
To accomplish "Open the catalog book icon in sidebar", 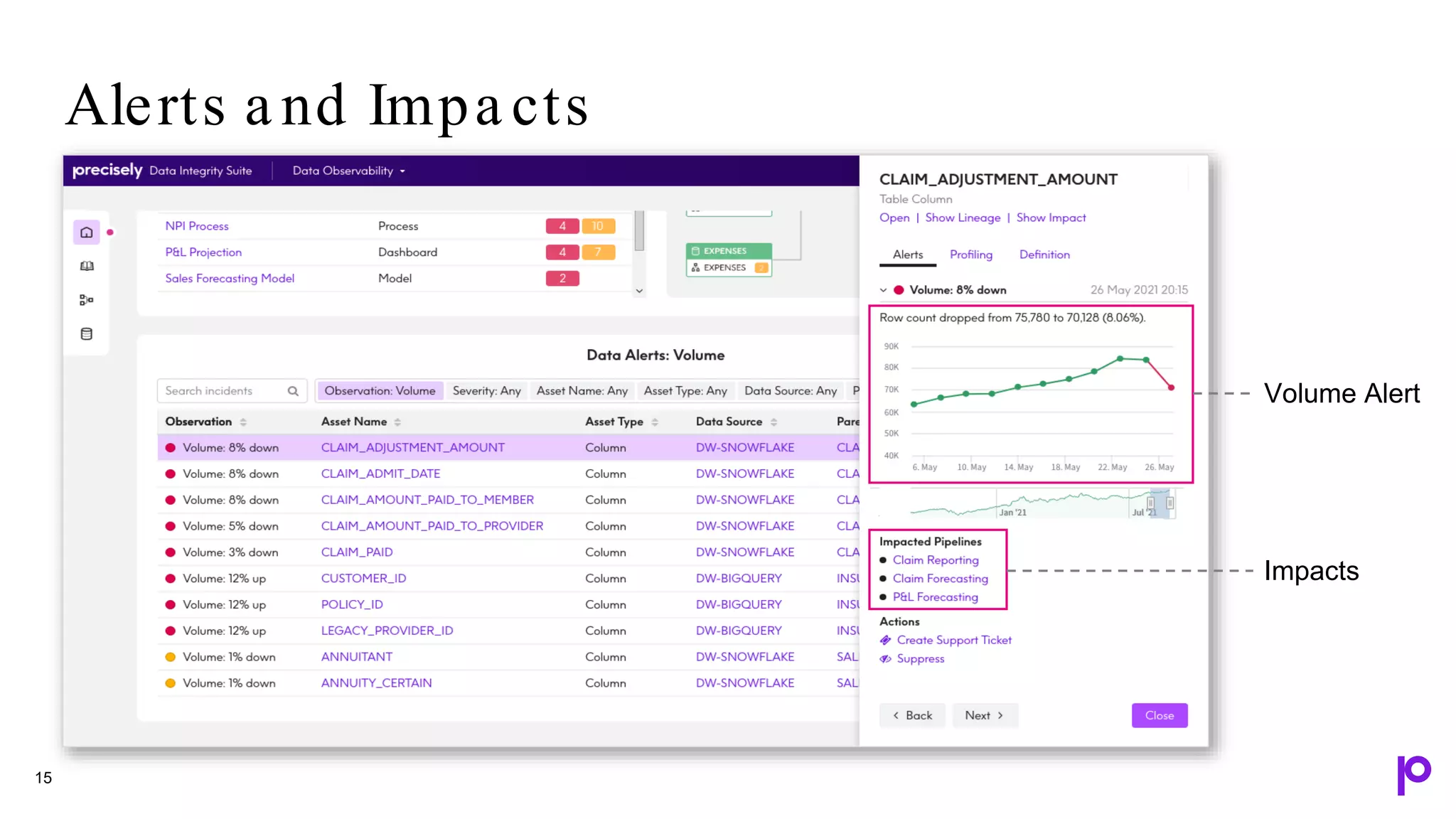I will coord(87,266).
